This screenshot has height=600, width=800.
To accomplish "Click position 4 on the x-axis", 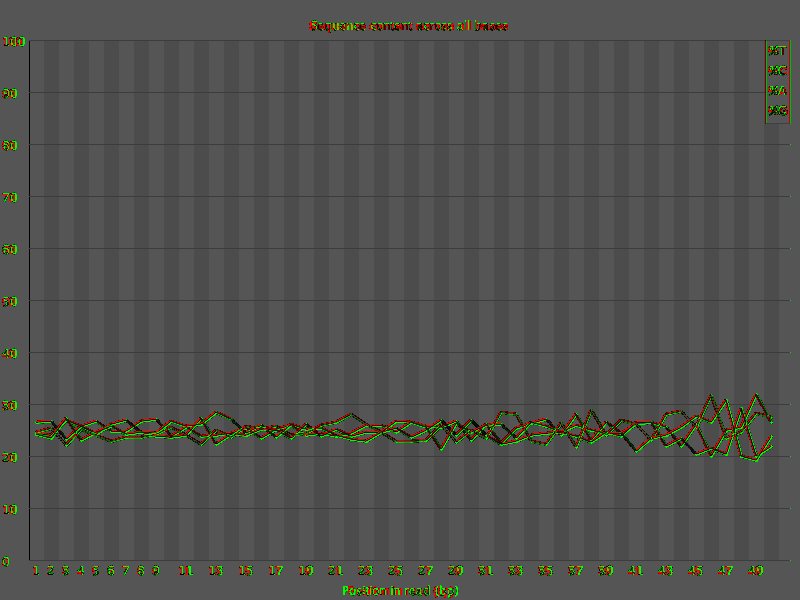I will [81, 571].
